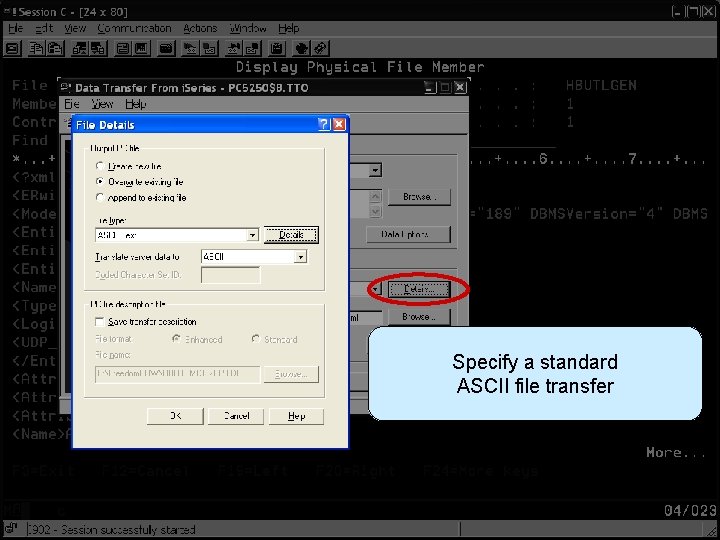Click Coded Character Set ID field
This screenshot has width=720, height=540.
click(x=231, y=275)
